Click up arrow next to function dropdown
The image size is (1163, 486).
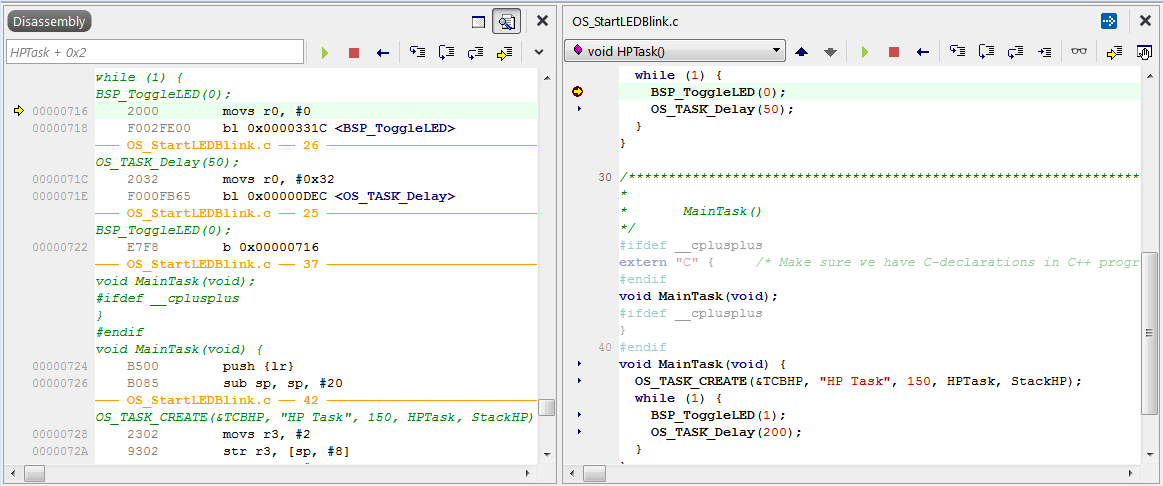point(801,51)
